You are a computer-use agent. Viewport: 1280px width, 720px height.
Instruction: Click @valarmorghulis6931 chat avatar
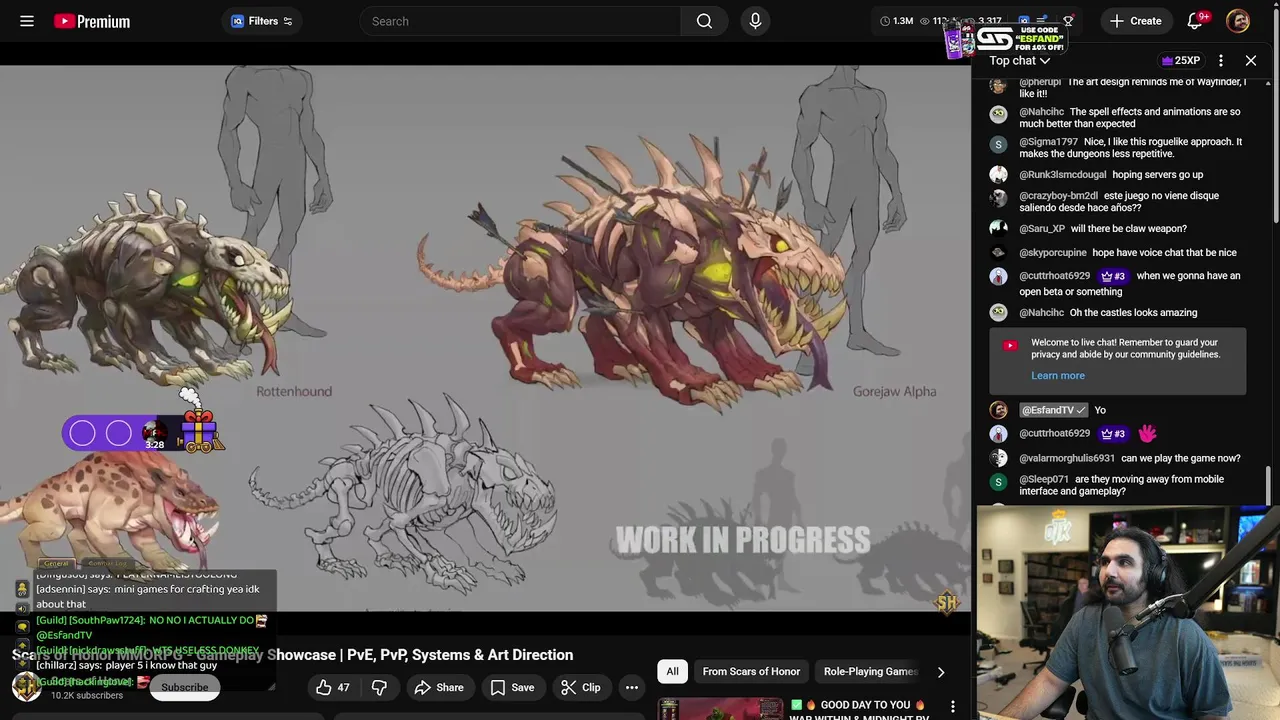tap(998, 458)
